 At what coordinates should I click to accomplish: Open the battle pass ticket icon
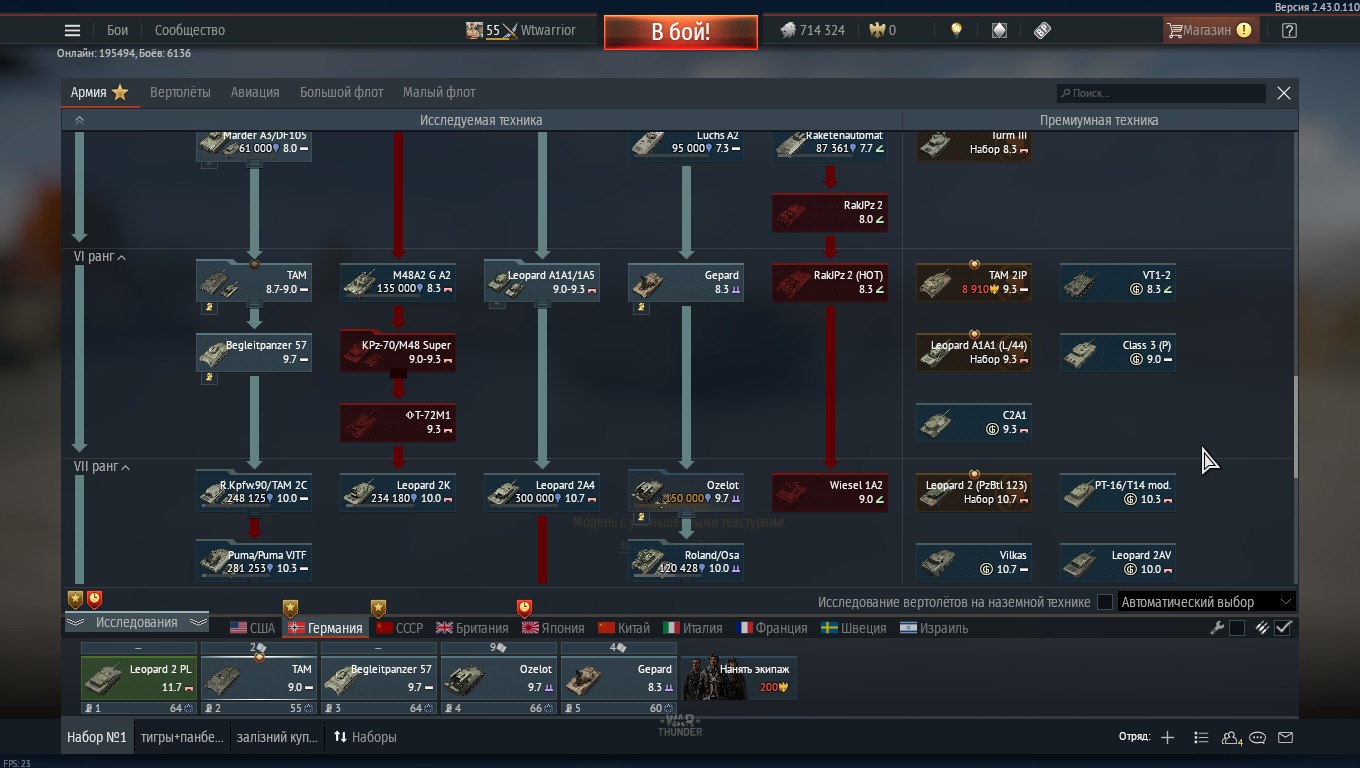click(1042, 30)
